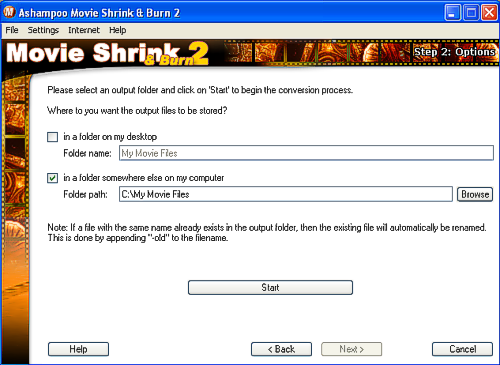Uncheck 'in a folder somewhere else' option

pyautogui.click(x=52, y=178)
